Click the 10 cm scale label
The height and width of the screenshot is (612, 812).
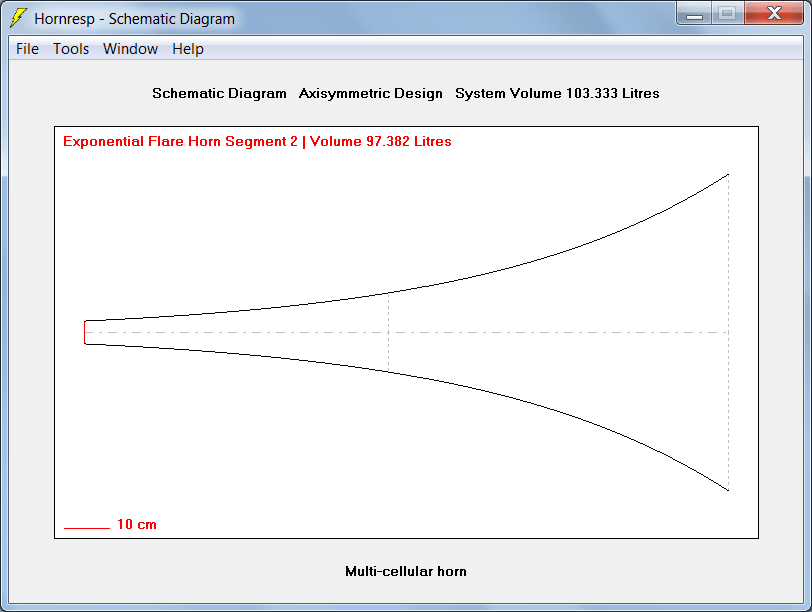(x=137, y=524)
